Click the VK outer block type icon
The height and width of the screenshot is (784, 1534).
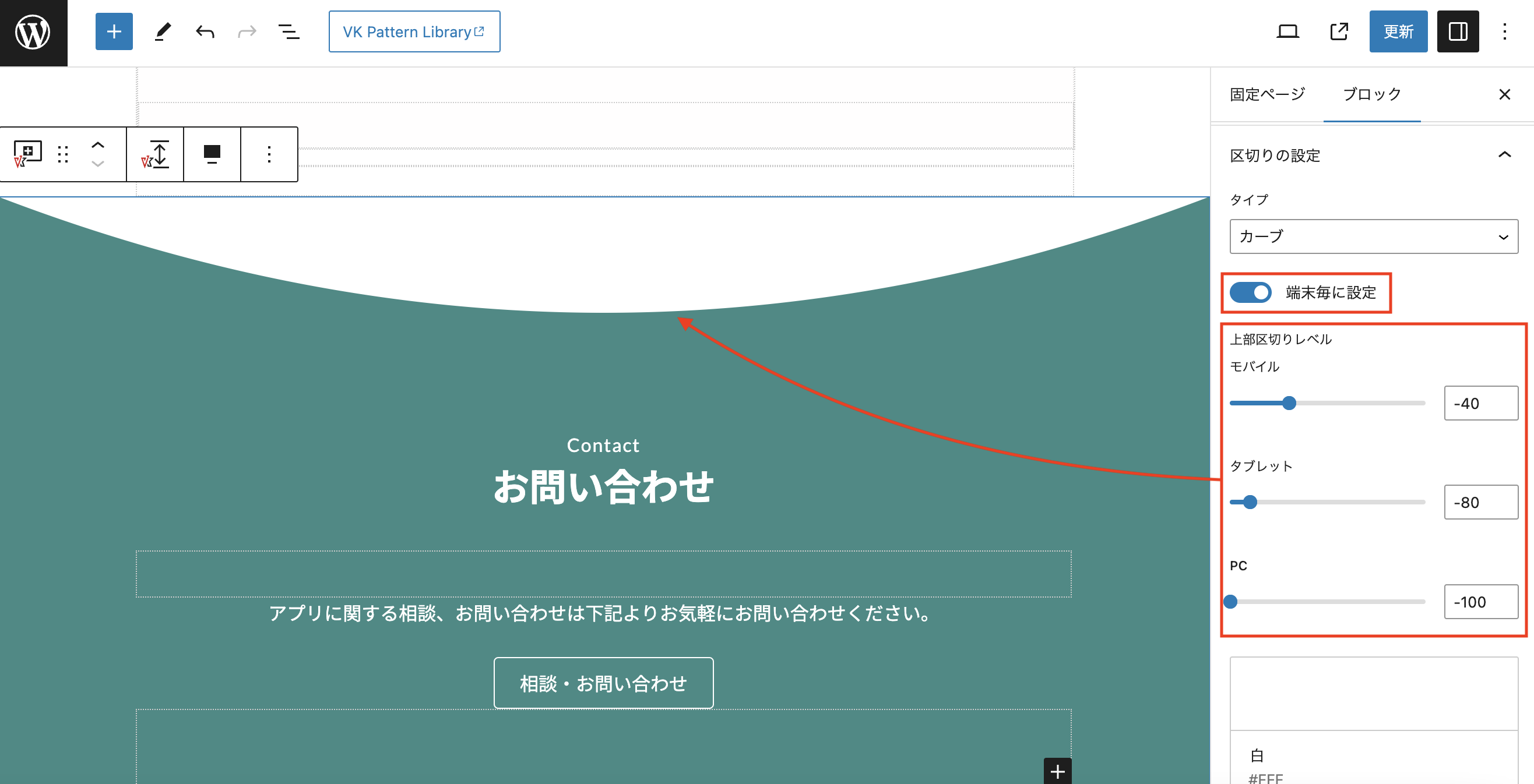[x=27, y=154]
